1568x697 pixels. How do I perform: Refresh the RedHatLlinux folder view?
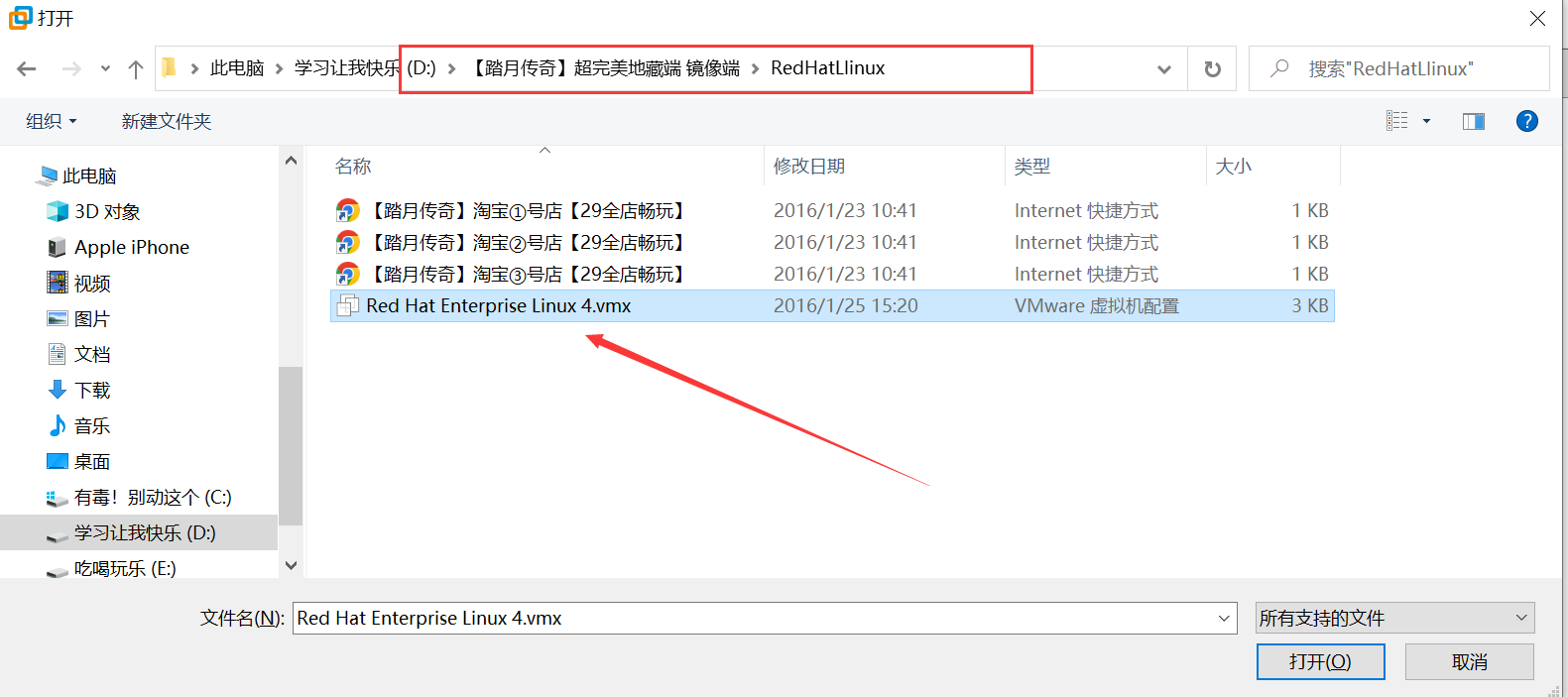tap(1212, 69)
